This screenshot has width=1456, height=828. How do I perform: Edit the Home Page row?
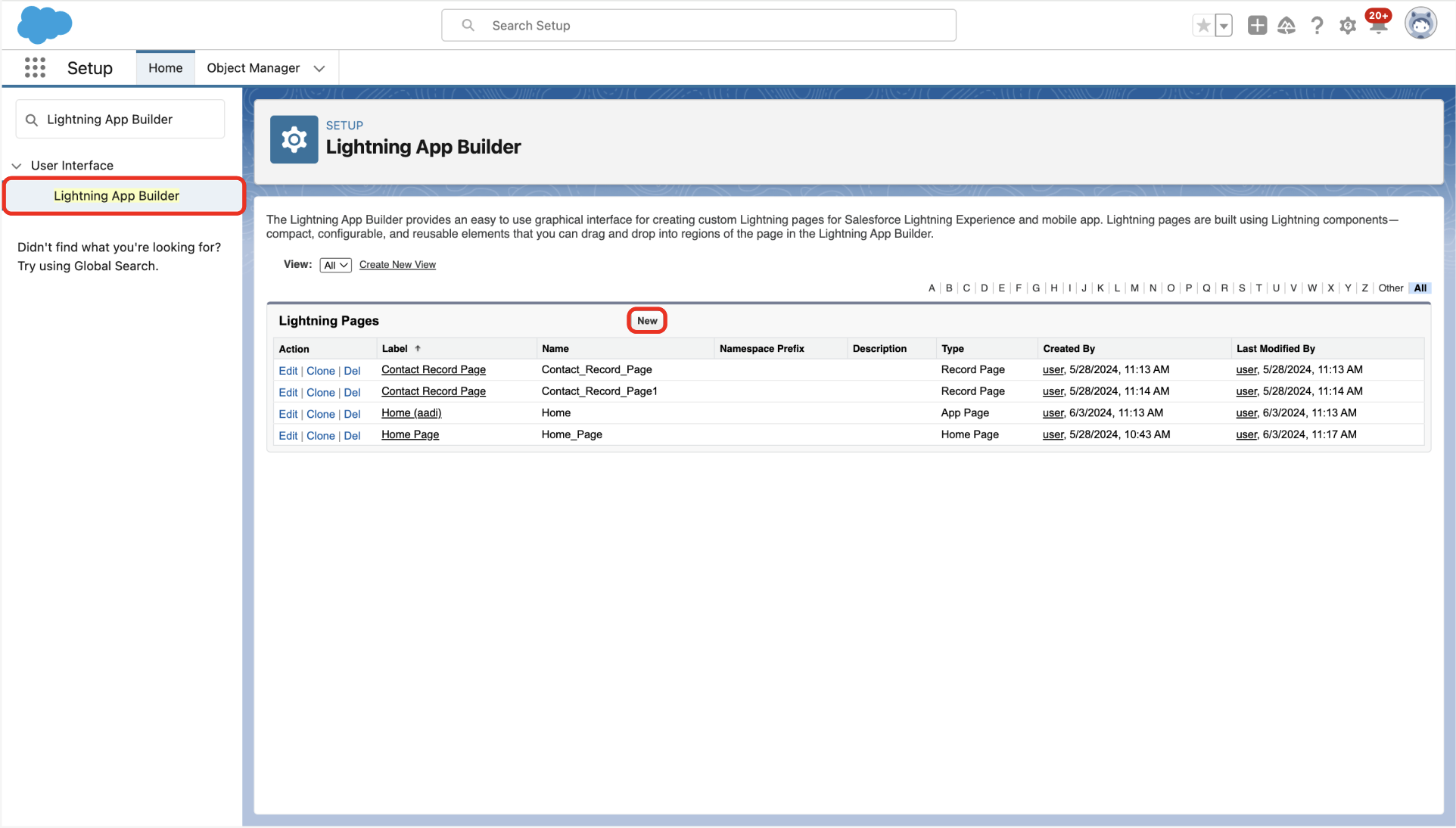(x=288, y=436)
